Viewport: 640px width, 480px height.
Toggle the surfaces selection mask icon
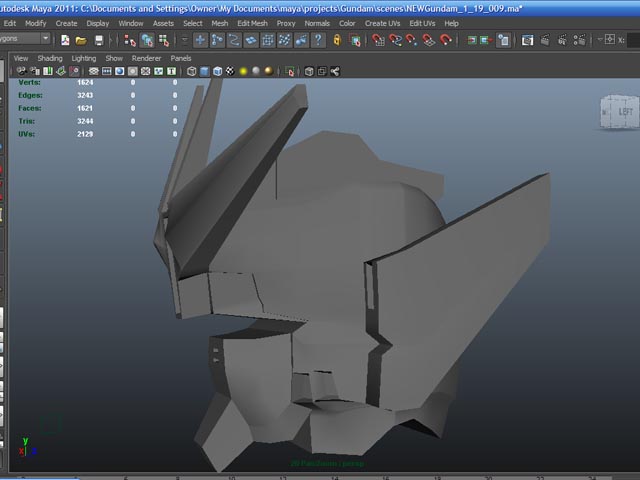pos(251,40)
